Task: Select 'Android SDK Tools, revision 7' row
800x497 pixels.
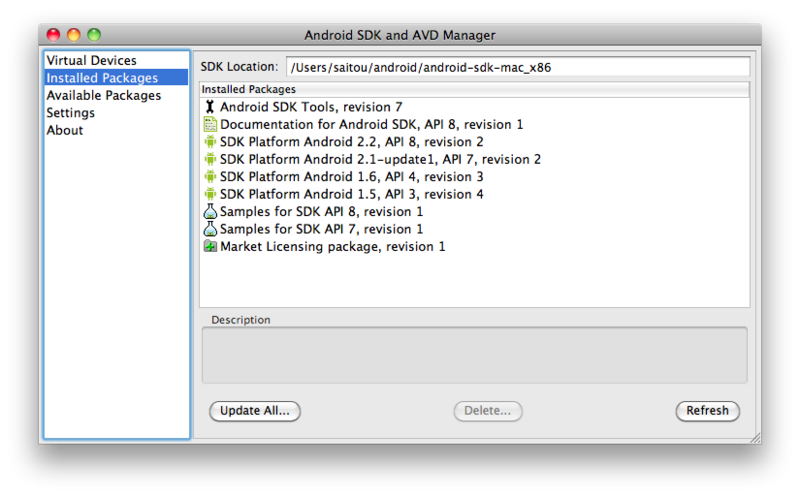Action: tap(474, 107)
